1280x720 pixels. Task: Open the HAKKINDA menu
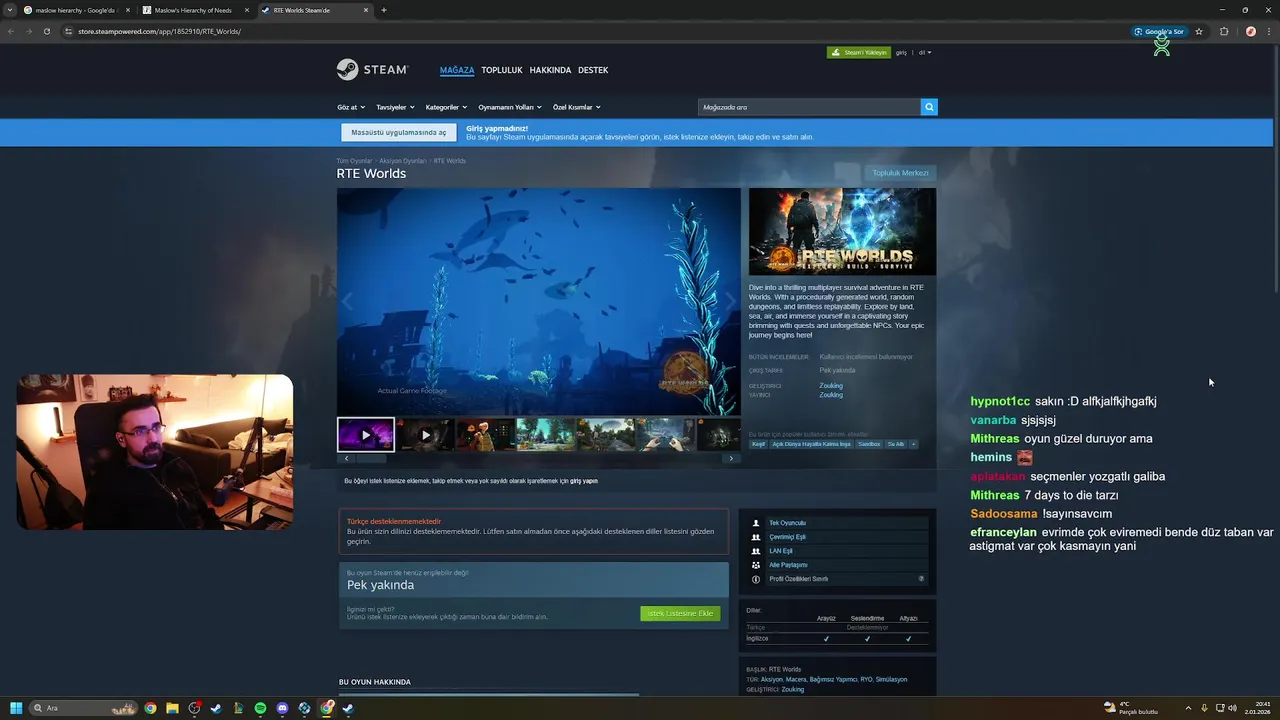pyautogui.click(x=550, y=70)
